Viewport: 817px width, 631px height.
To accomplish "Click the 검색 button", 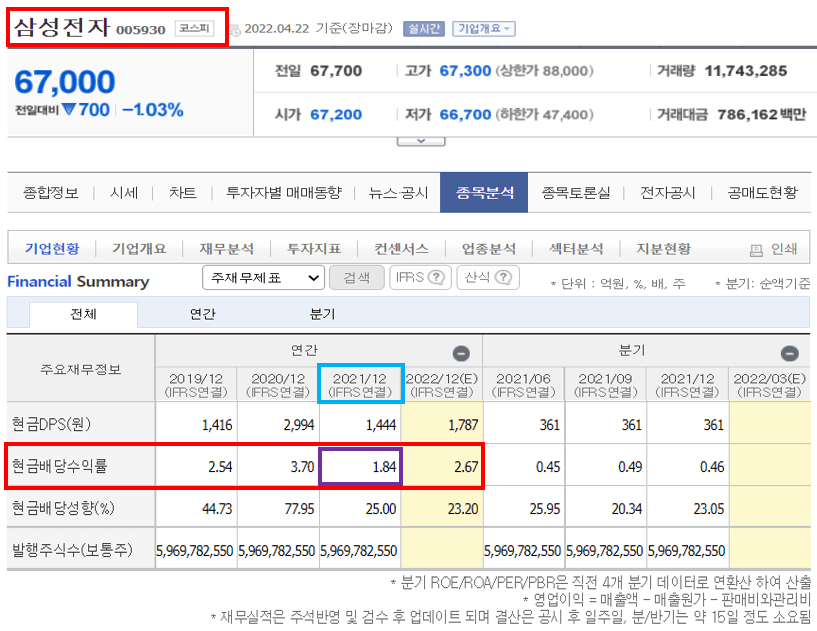I will coord(357,277).
